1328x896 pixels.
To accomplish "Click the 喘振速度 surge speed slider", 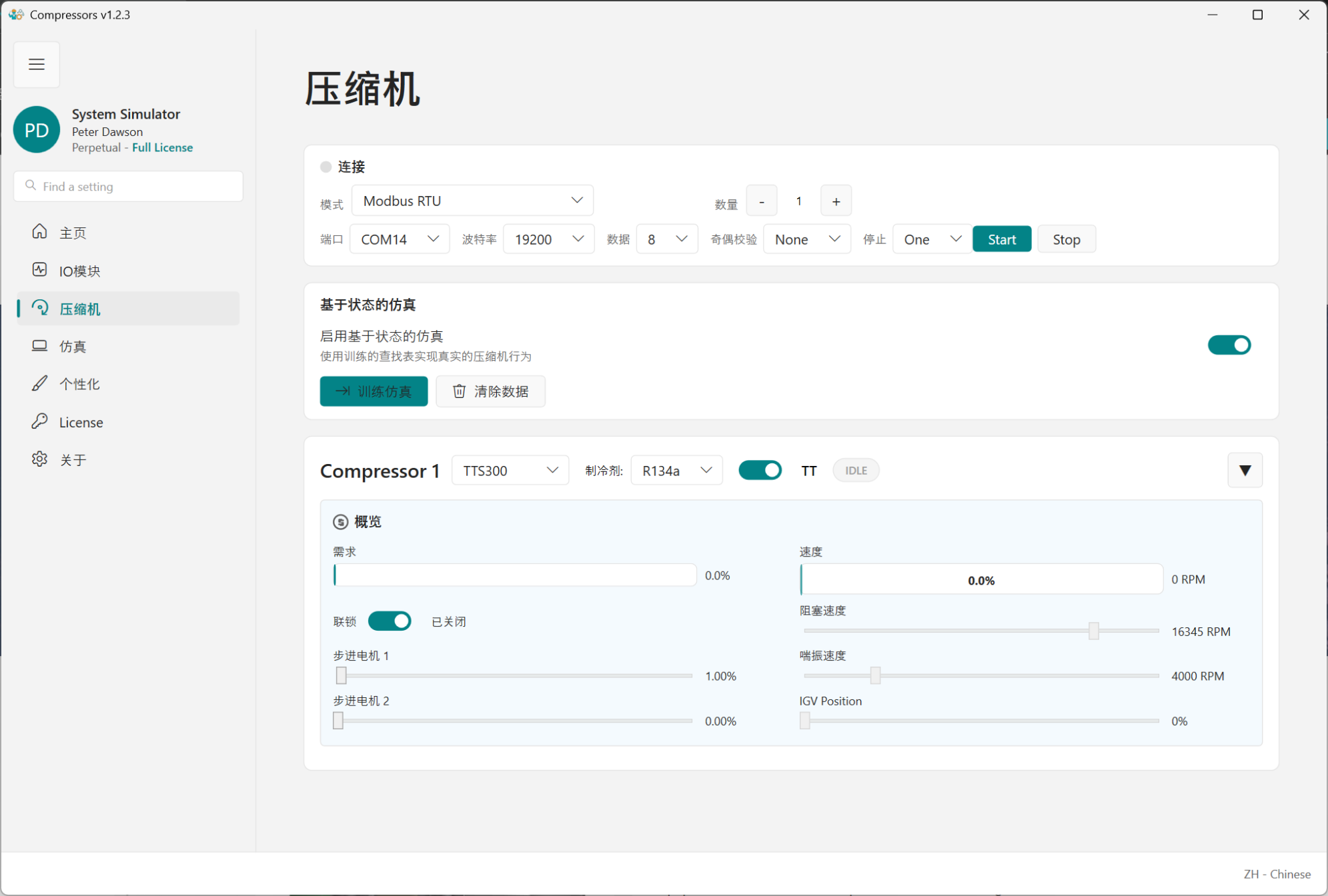I will pyautogui.click(x=875, y=676).
